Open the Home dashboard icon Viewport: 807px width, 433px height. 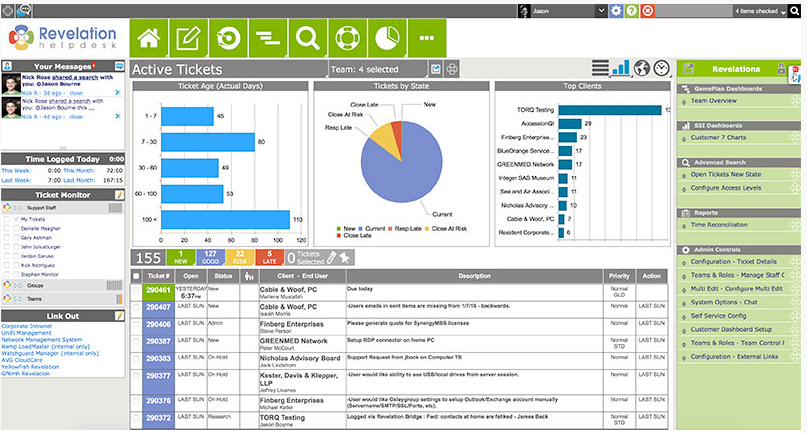148,38
